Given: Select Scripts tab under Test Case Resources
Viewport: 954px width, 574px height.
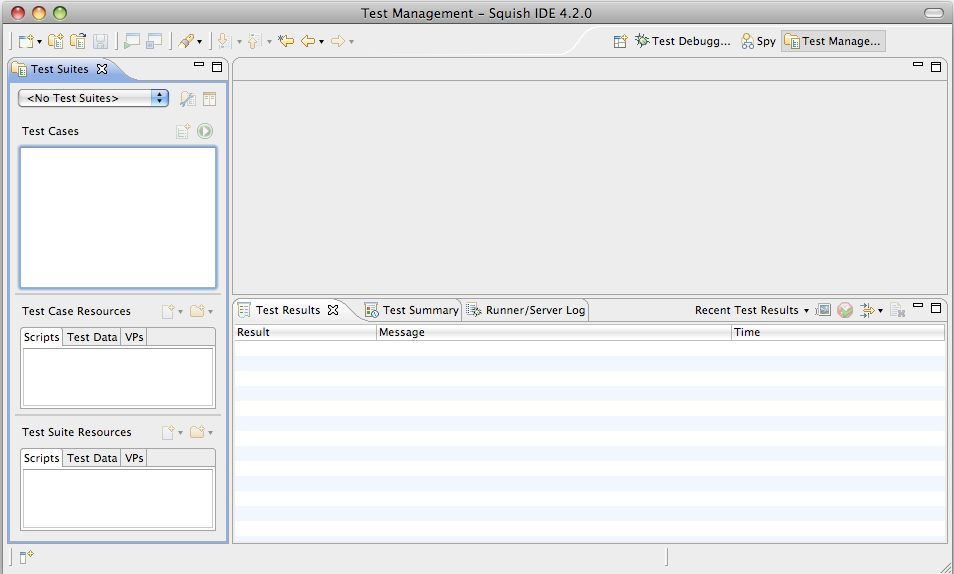Looking at the screenshot, I should pyautogui.click(x=41, y=337).
